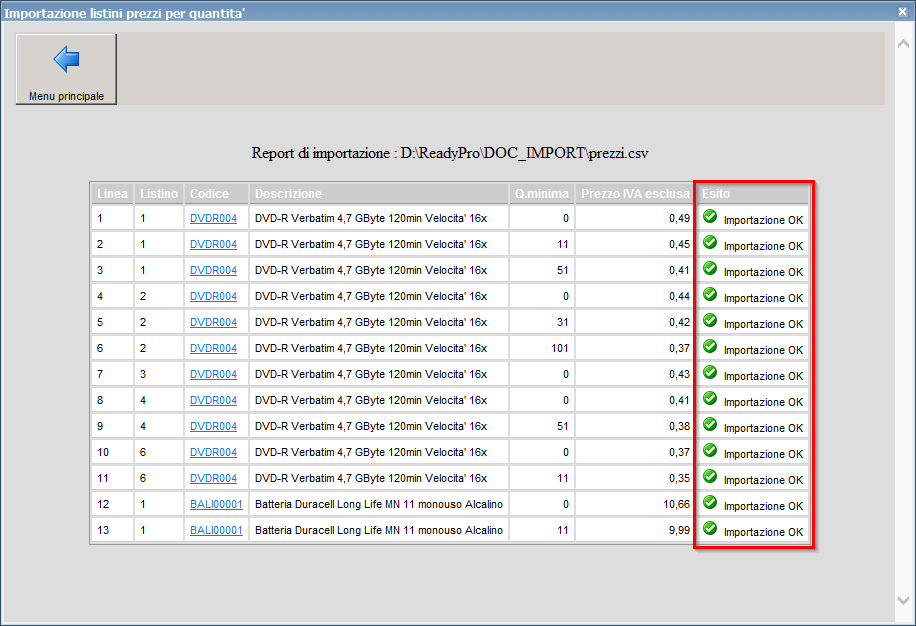
Task: Click the Prezzo IVA esclusa column header
Action: coord(635,193)
